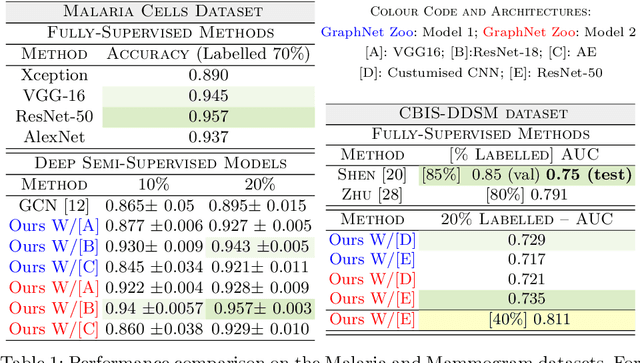
Task: Select the blue "Ours W/[C]" label
Action: pos(53,267)
